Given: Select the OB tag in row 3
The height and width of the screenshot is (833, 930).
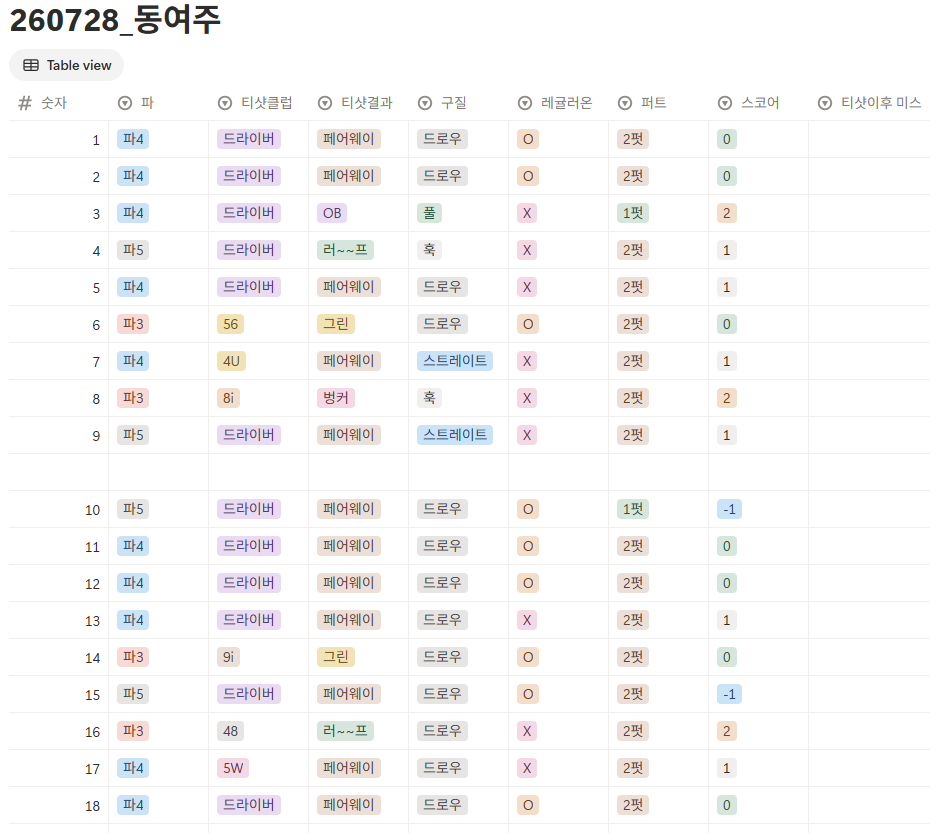Looking at the screenshot, I should [332, 213].
